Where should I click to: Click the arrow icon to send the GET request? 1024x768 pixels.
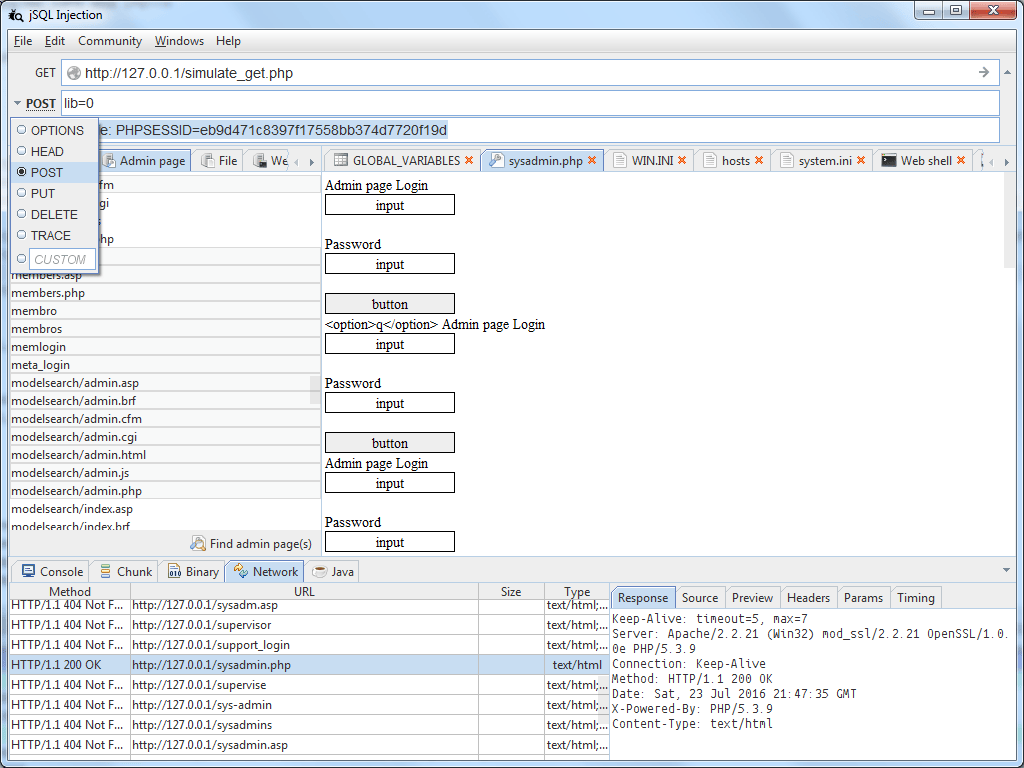(982, 72)
